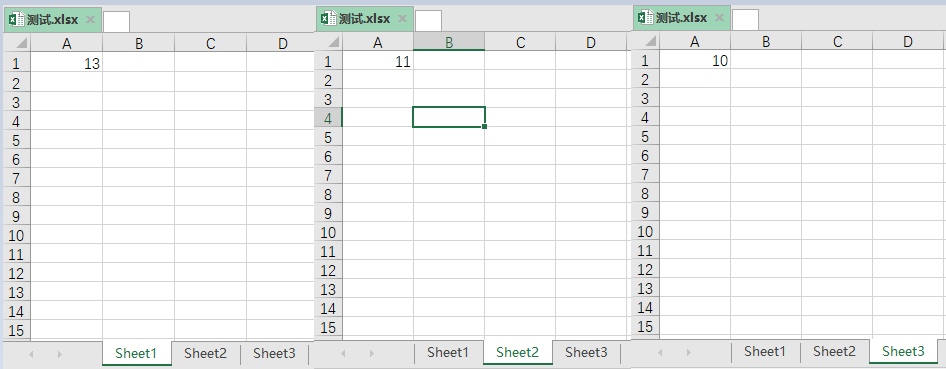
Task: Select the highlighted row 4 header
Action: click(328, 118)
